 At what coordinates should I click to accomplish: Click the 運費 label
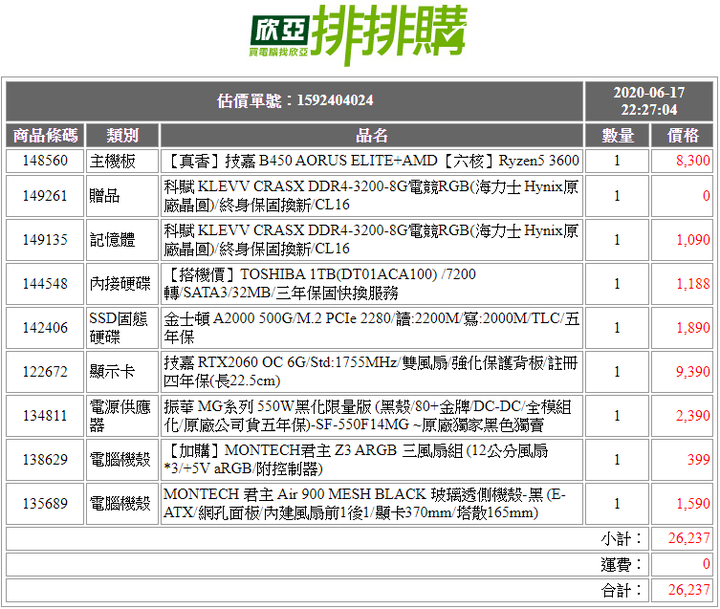[x=620, y=564]
